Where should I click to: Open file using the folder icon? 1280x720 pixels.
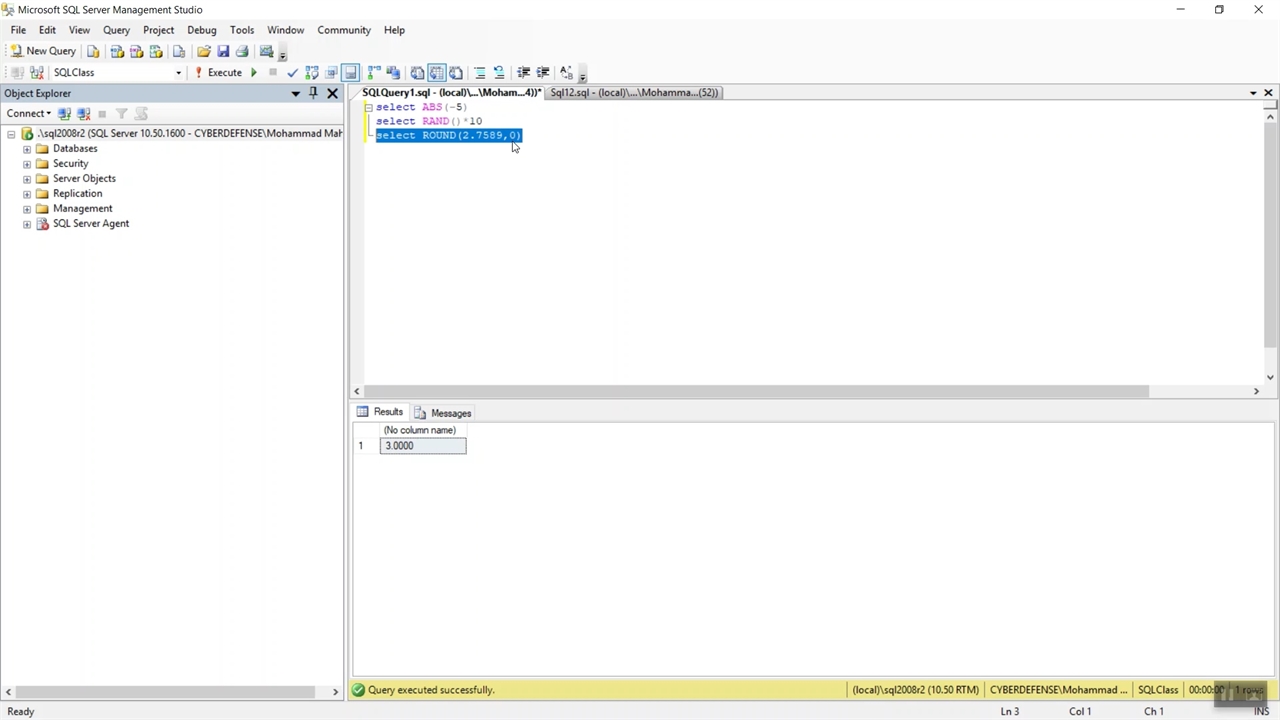(204, 51)
